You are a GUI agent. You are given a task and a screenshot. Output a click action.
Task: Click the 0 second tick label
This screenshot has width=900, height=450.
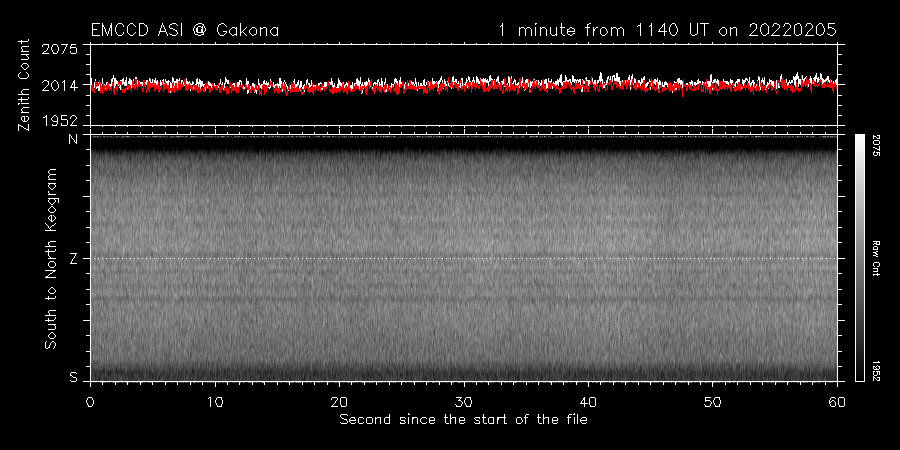(x=90, y=401)
